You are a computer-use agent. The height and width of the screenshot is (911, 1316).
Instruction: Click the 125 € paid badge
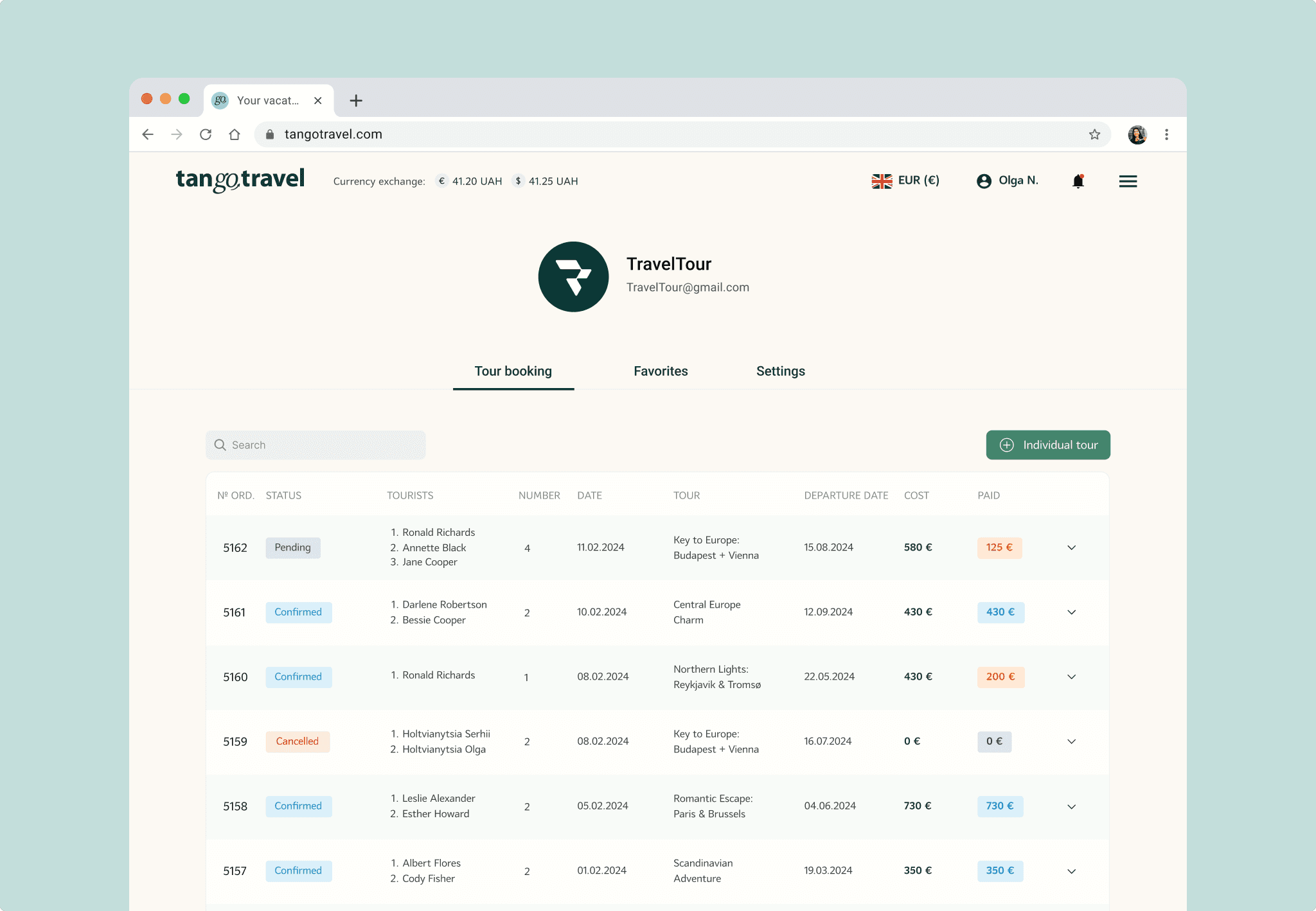[x=999, y=547]
